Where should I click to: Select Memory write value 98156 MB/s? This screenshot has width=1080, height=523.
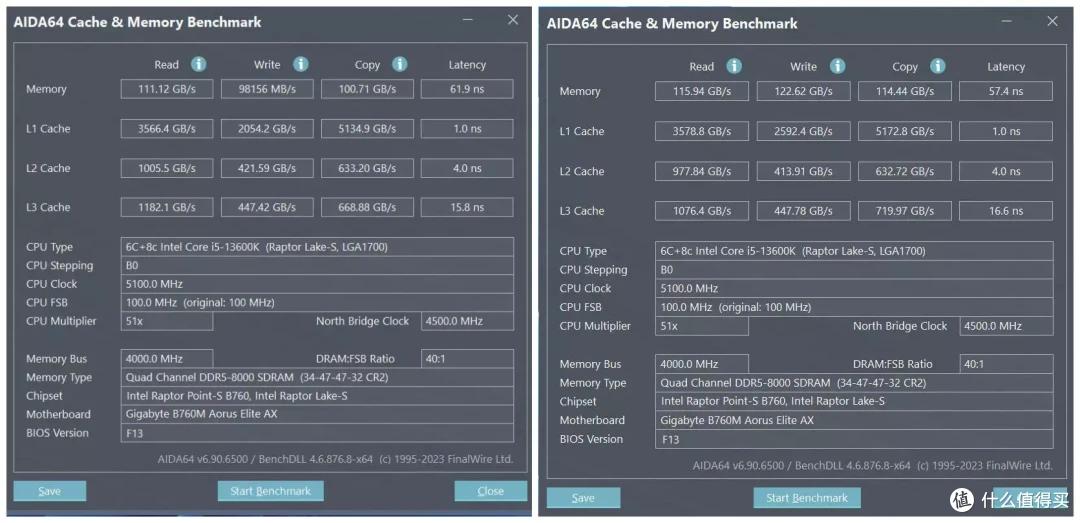pyautogui.click(x=267, y=89)
